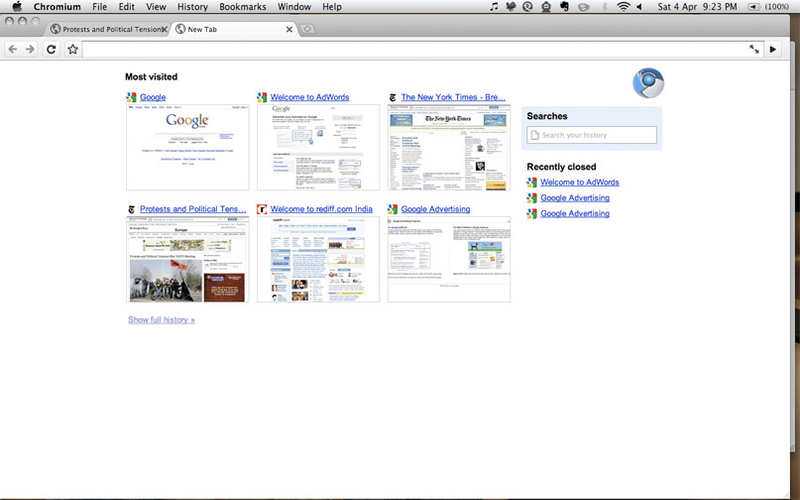Click the Google page thumbnail
Image resolution: width=800 pixels, height=500 pixels.
pyautogui.click(x=188, y=147)
